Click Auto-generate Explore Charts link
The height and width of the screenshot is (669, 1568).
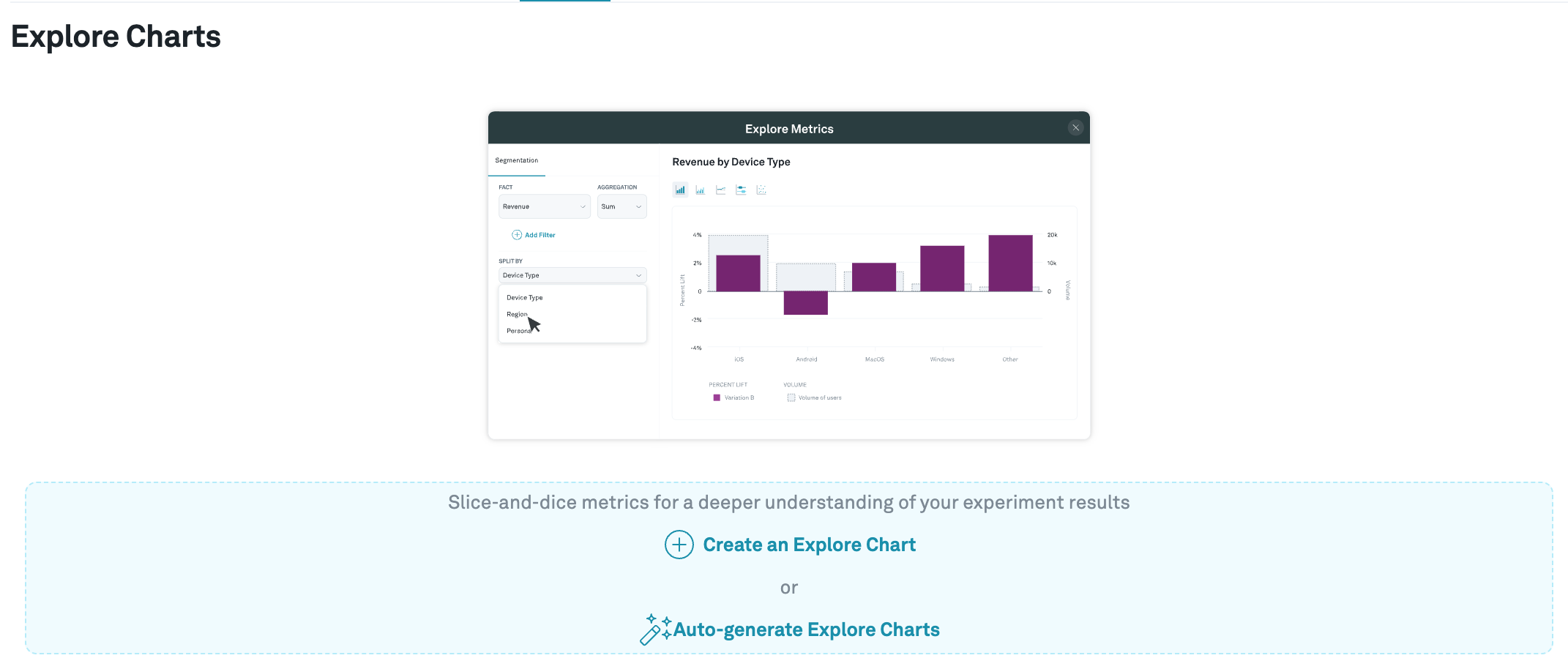pos(806,629)
